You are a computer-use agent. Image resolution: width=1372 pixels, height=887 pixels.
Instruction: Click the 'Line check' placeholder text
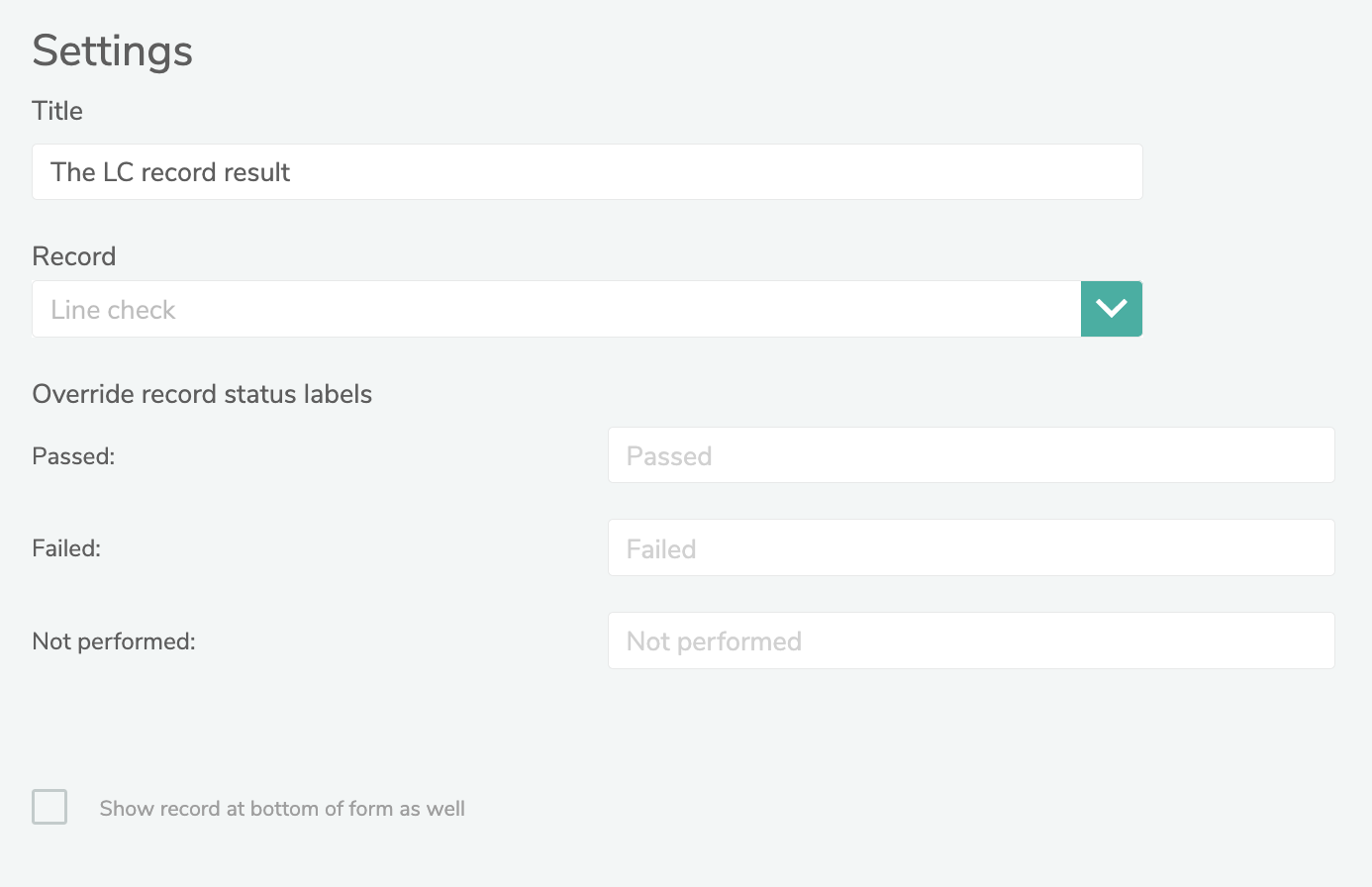click(x=113, y=310)
